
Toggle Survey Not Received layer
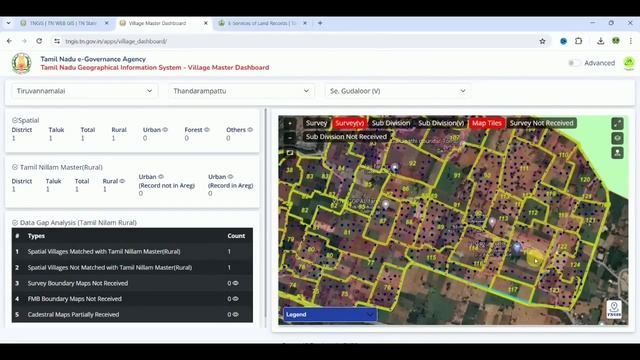[541, 123]
